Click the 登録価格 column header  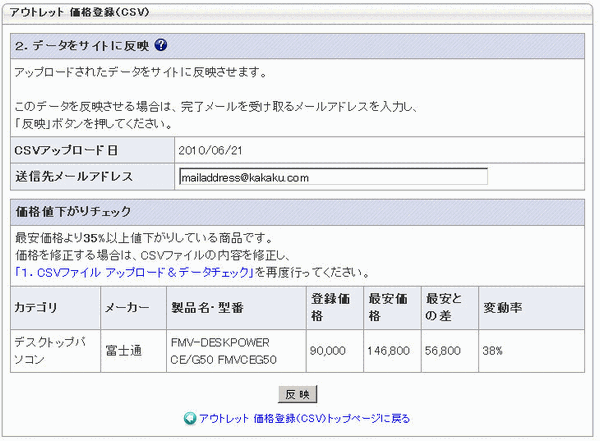coord(335,307)
